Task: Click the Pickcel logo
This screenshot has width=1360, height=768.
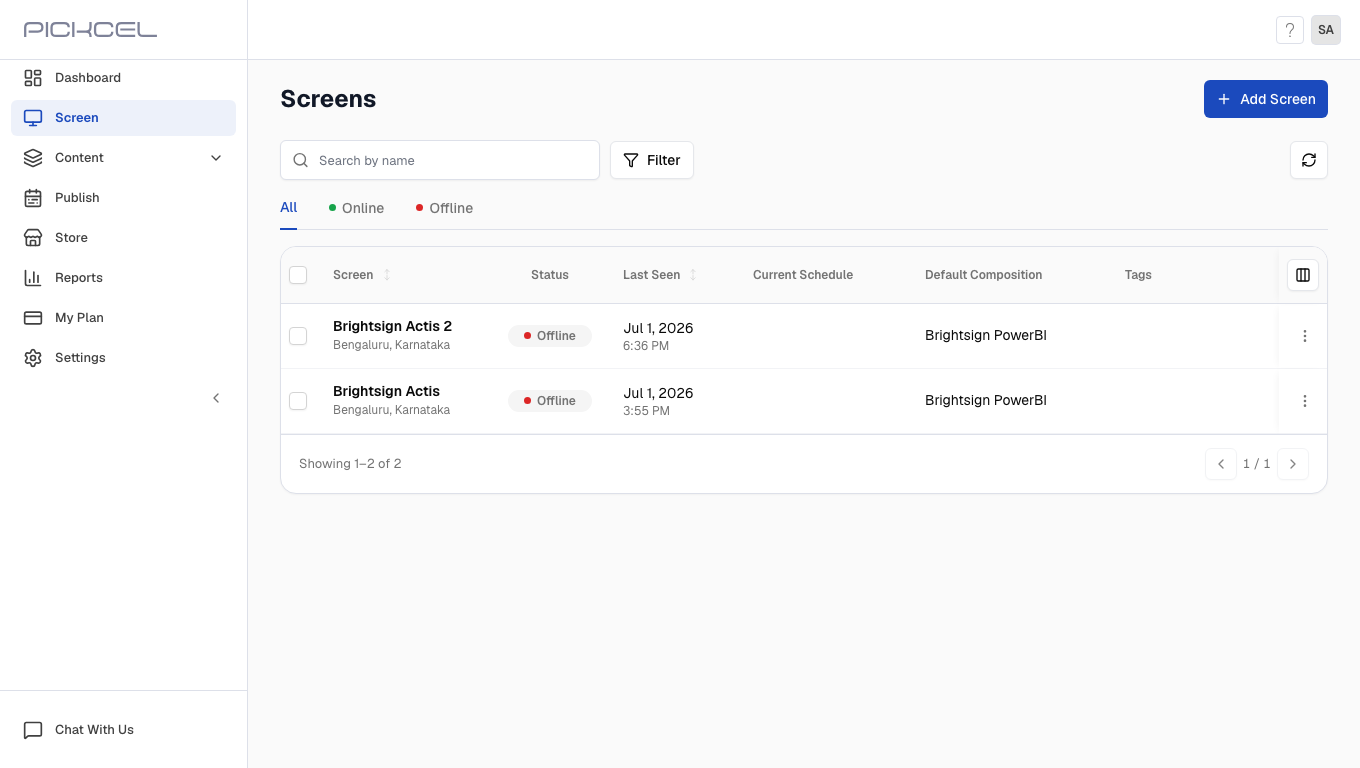Action: [90, 30]
